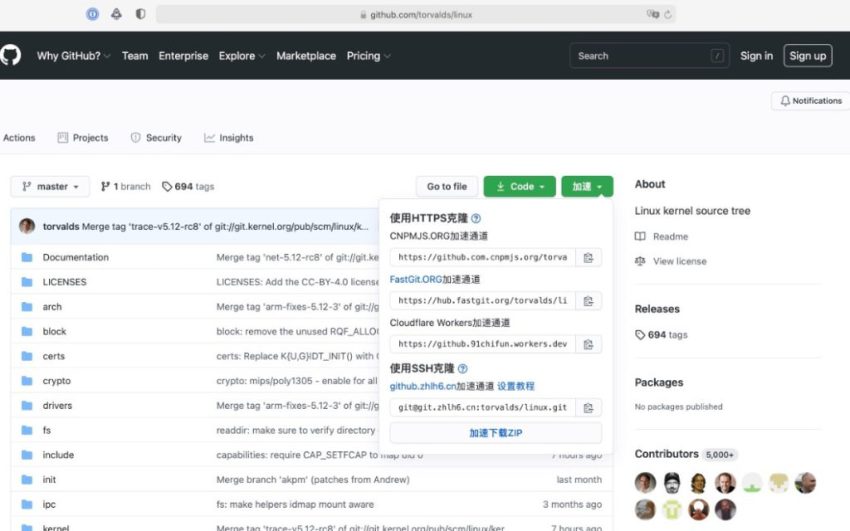Open the Team nav item
This screenshot has height=531, width=850.
pos(135,56)
